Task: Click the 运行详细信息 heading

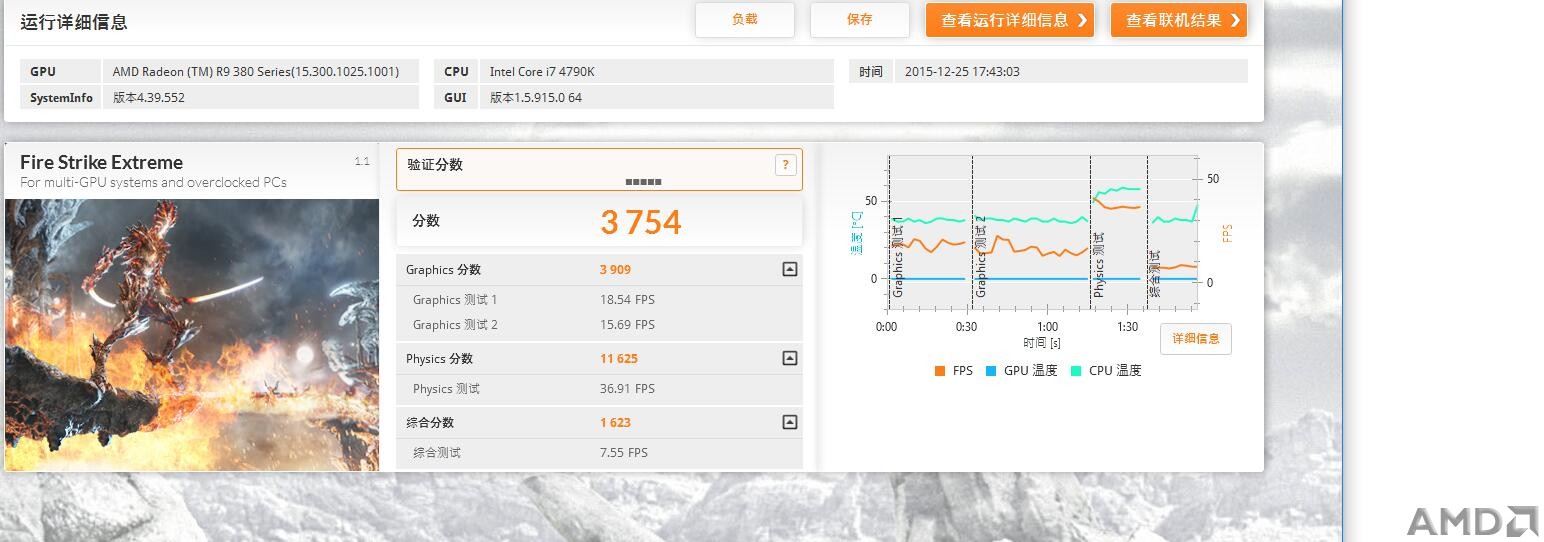Action: click(74, 22)
